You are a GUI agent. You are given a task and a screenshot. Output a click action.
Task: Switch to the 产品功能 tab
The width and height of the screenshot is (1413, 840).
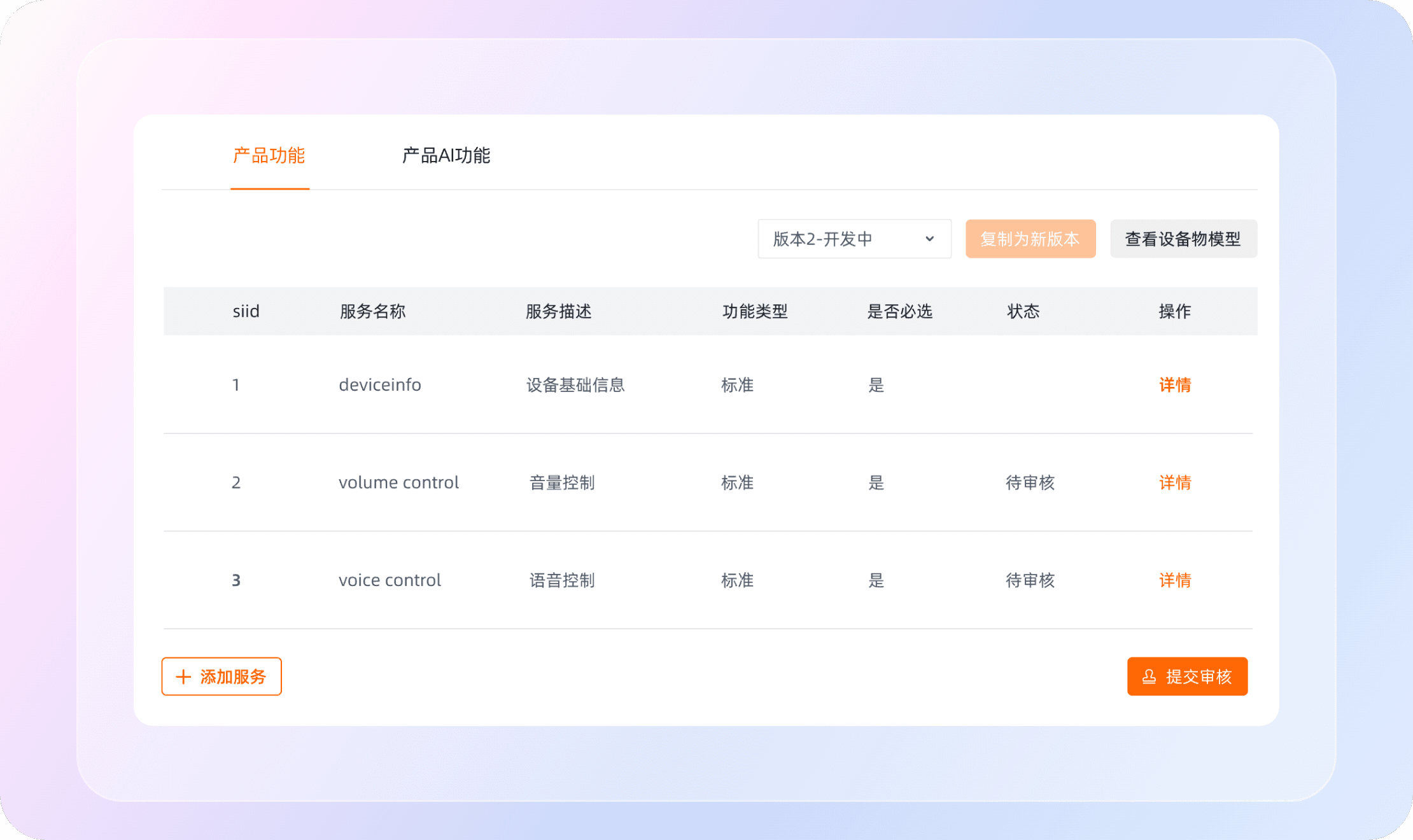click(x=269, y=155)
